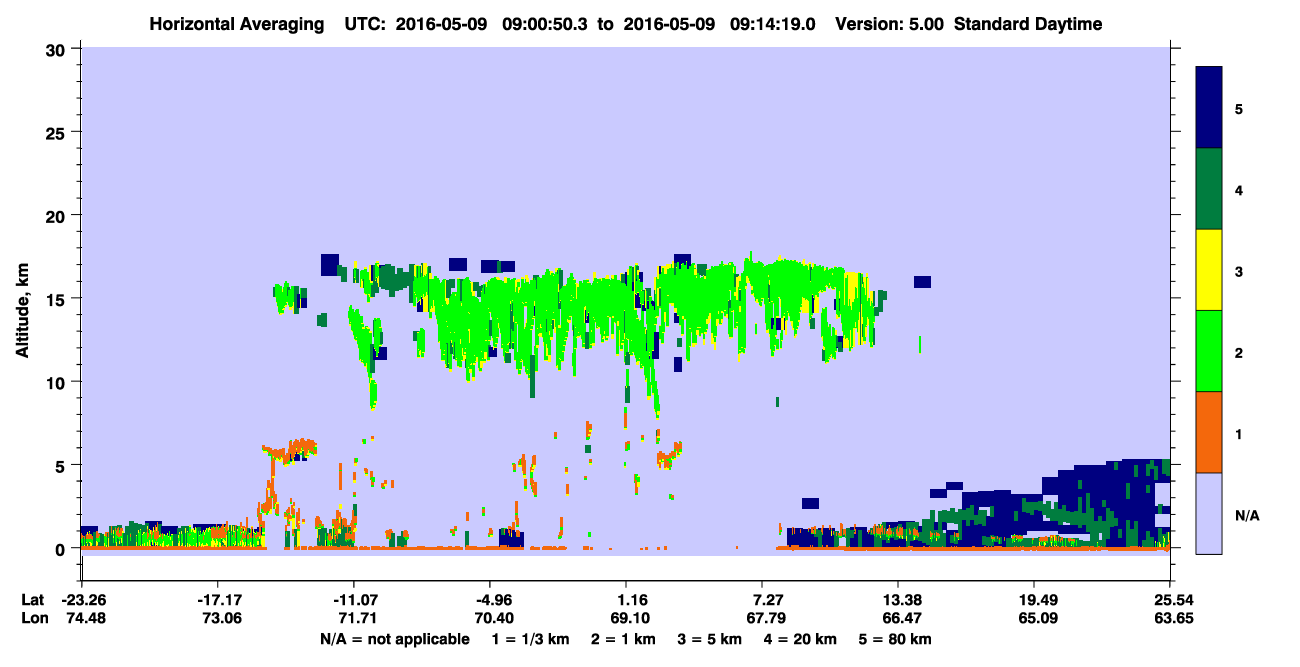Viewport: 1300px width, 667px height.
Task: Click the y-axis tick label 30
Action: 58,49
